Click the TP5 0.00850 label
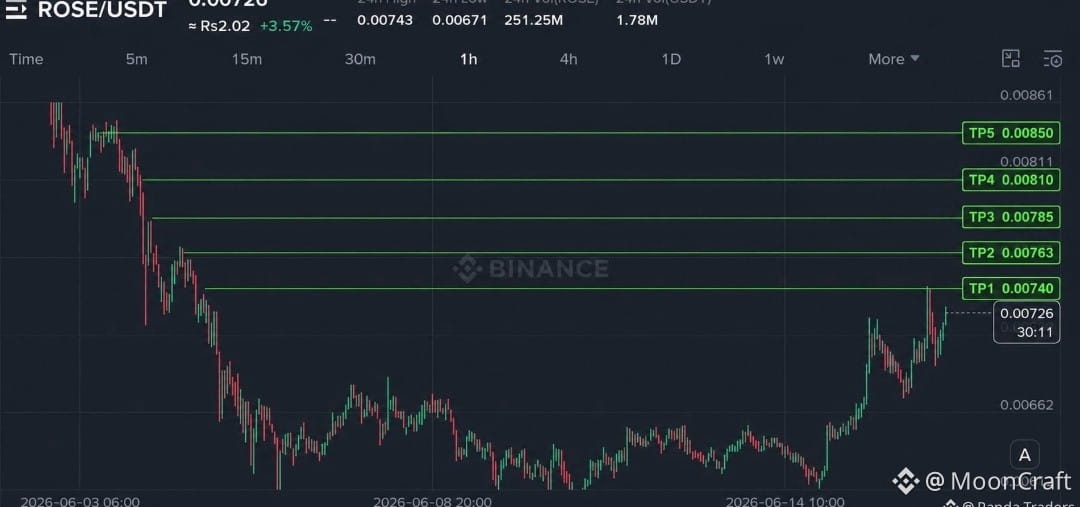 click(x=1011, y=134)
